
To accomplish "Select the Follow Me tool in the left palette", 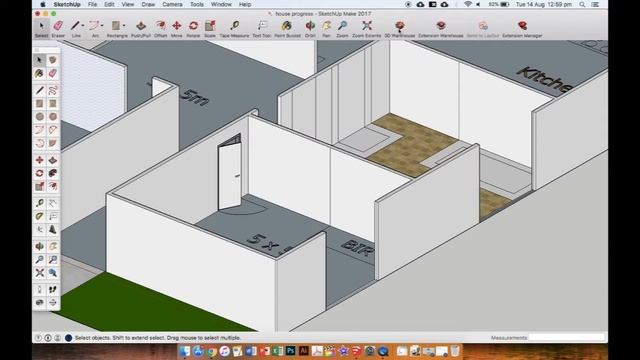I will click(x=53, y=173).
